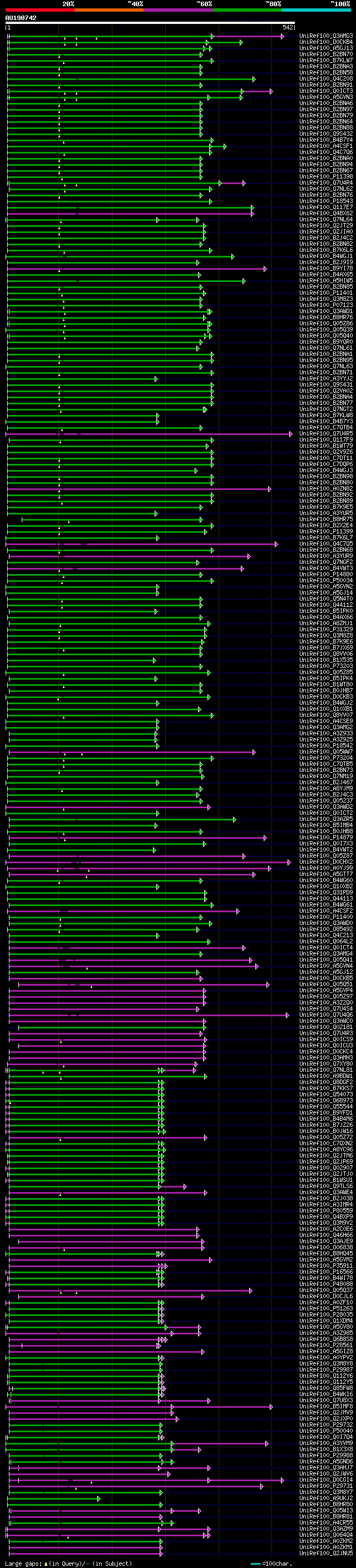Select hit label UniRef100_B7K6L6
356x1568 pixels.
point(326,250)
